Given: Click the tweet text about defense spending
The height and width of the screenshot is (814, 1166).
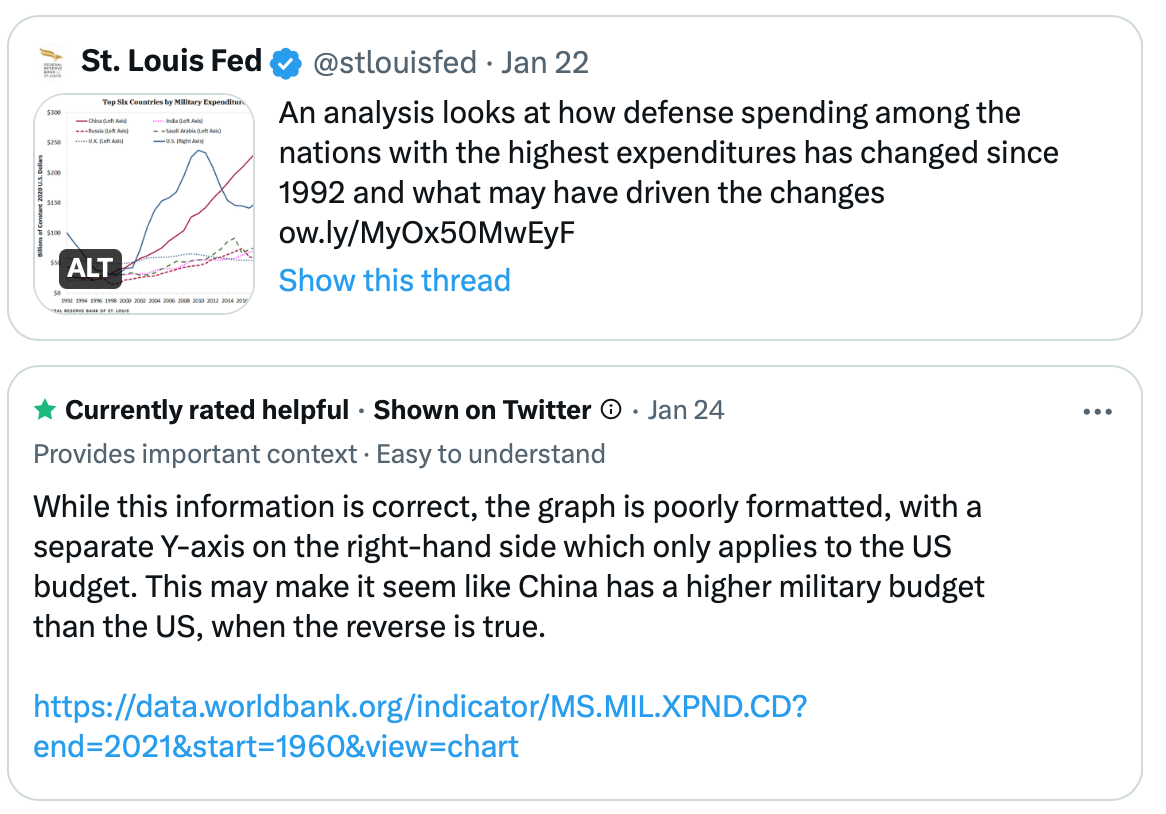Looking at the screenshot, I should [650, 152].
